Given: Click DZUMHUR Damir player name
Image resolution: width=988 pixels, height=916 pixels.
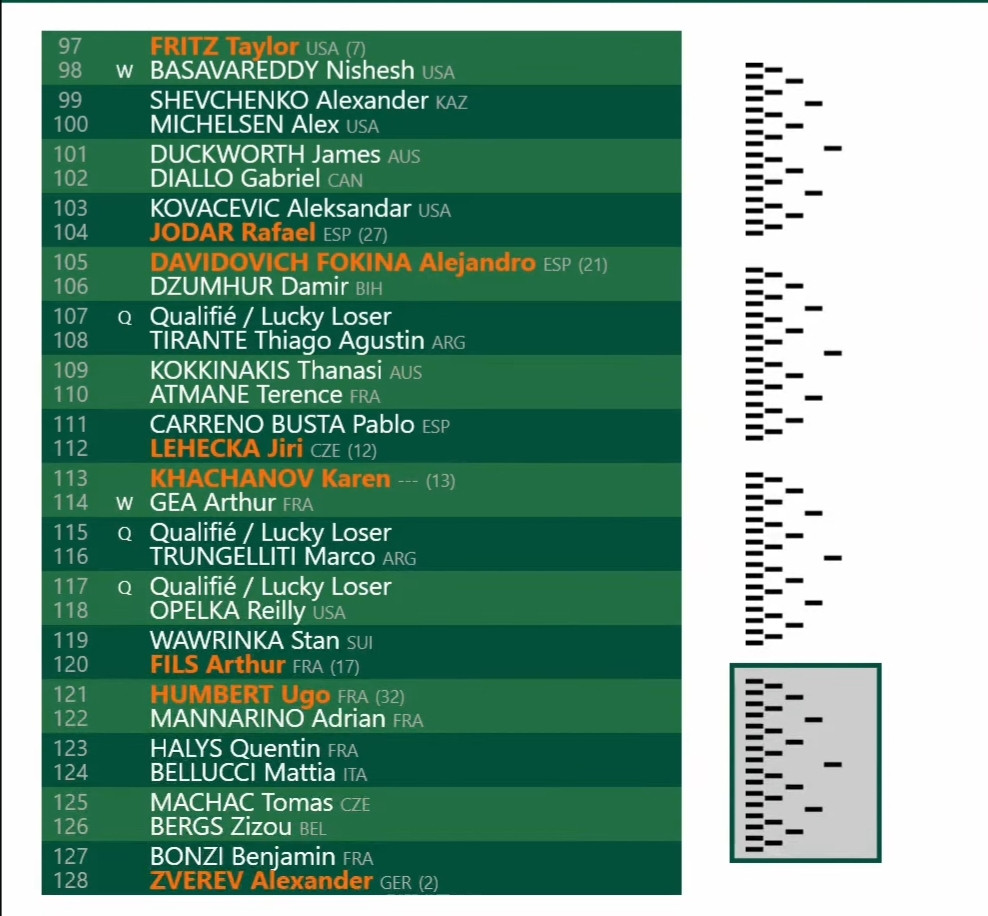Looking at the screenshot, I should tap(249, 287).
